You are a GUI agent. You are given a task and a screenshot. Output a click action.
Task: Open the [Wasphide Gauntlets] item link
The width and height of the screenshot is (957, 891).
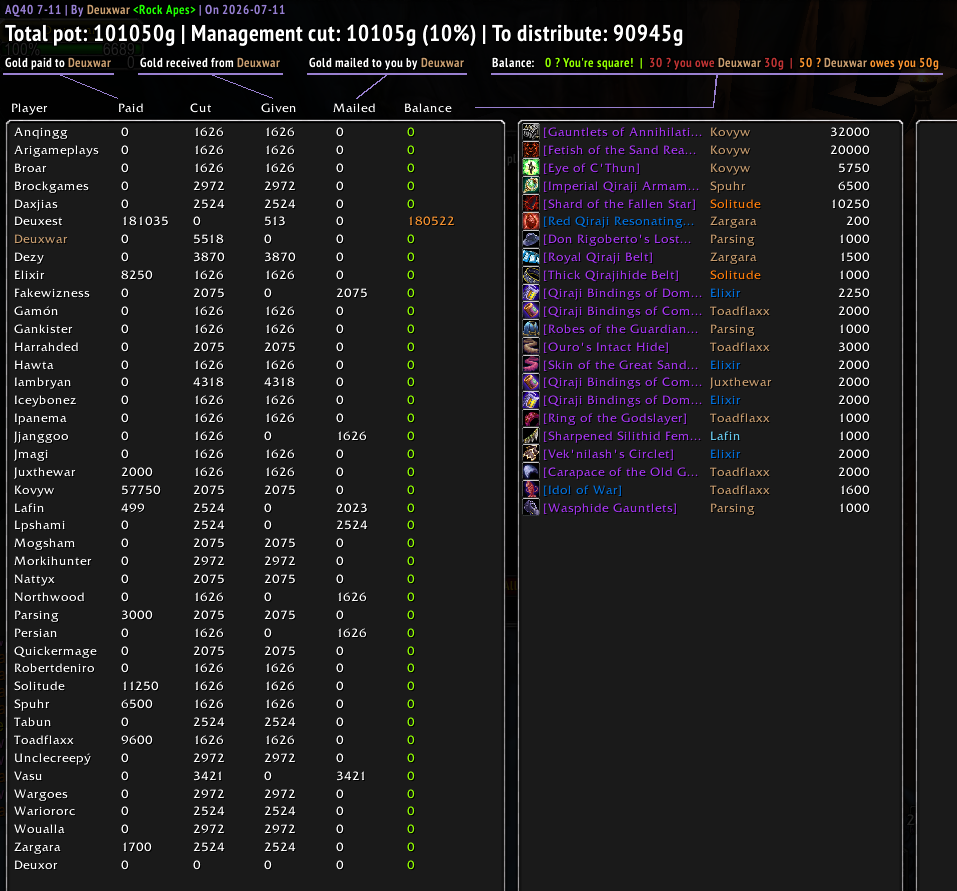tap(610, 508)
